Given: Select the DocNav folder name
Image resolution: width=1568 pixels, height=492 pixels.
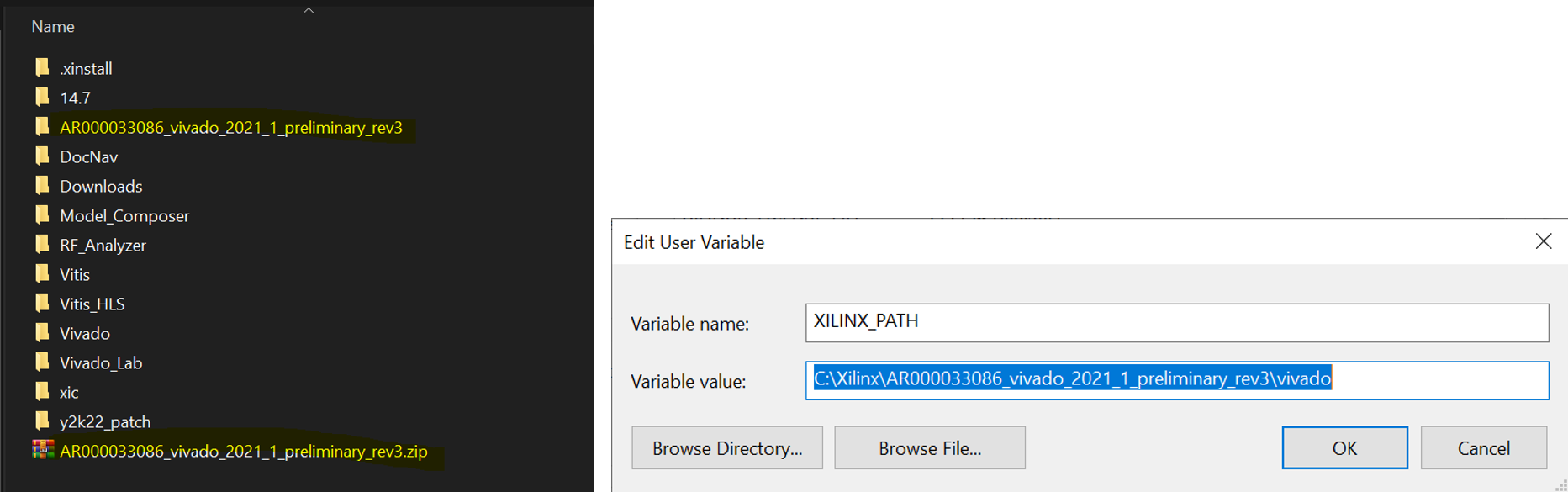Looking at the screenshot, I should click(x=88, y=157).
